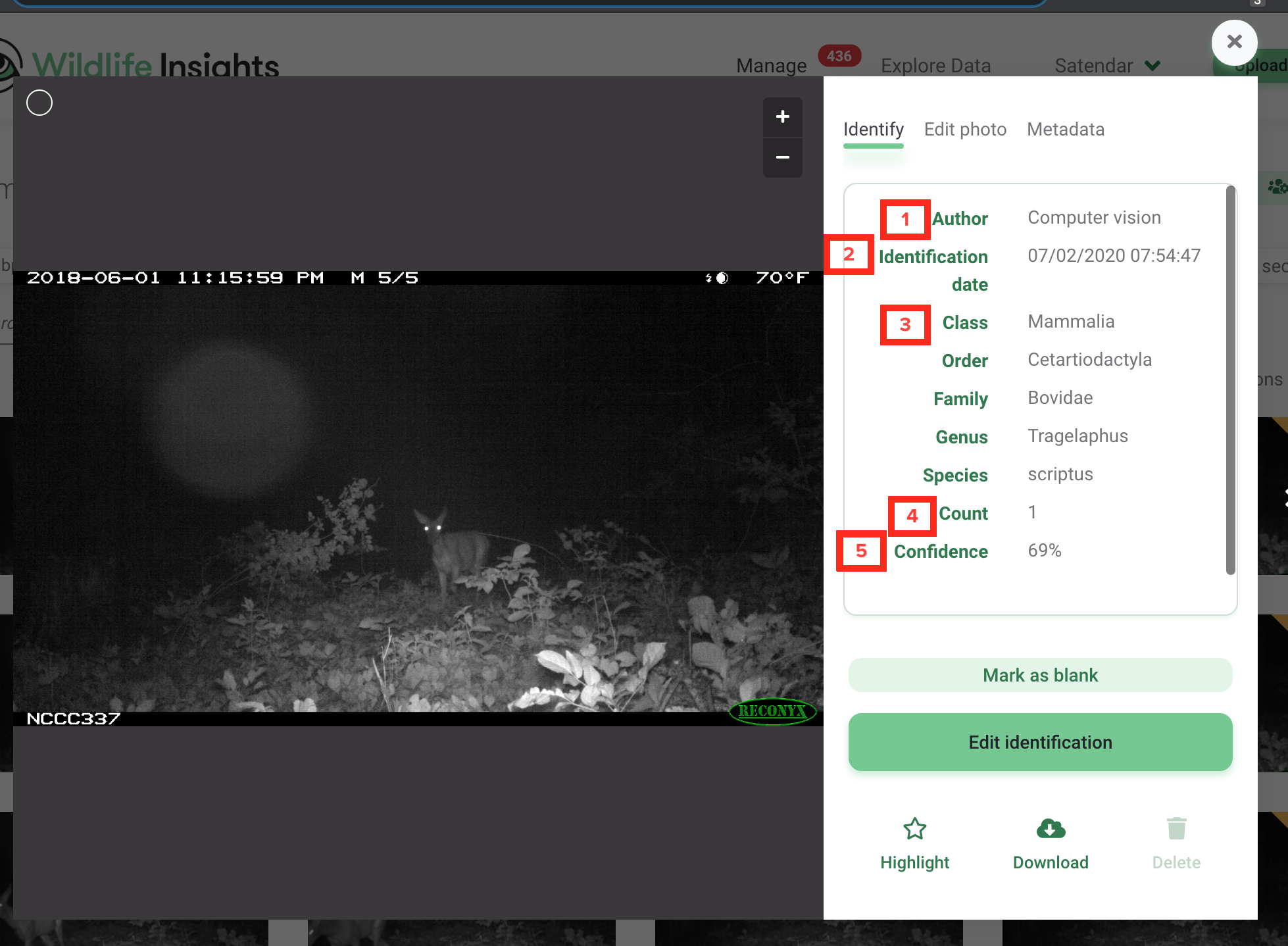This screenshot has height=946, width=1288.
Task: Open the Metadata tab
Action: pos(1066,129)
